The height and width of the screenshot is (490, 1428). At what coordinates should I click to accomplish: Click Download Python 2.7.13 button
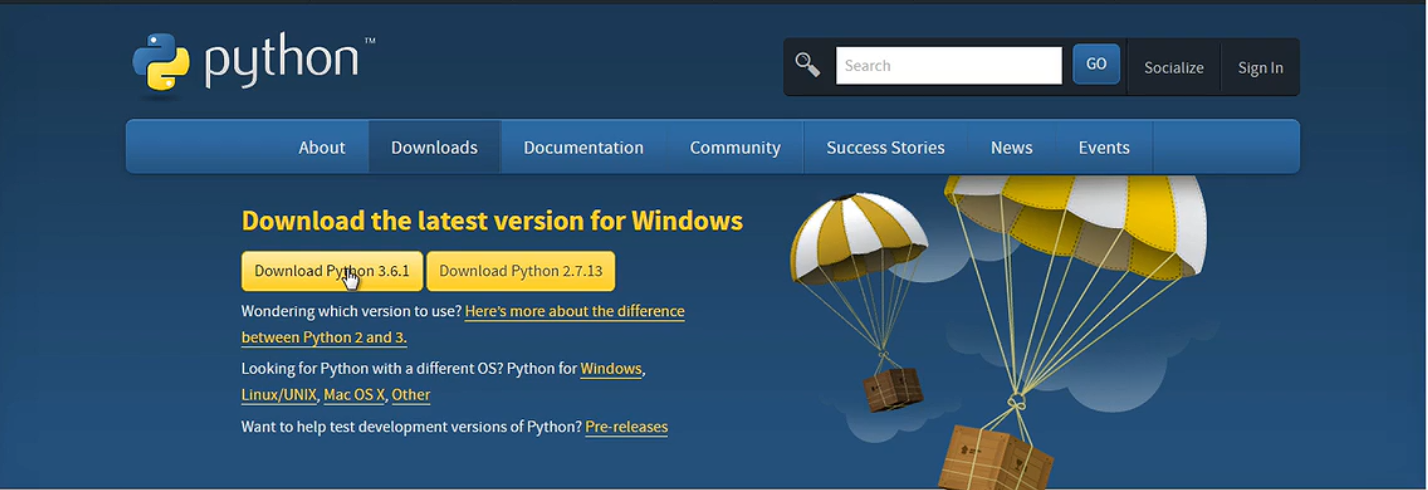521,271
